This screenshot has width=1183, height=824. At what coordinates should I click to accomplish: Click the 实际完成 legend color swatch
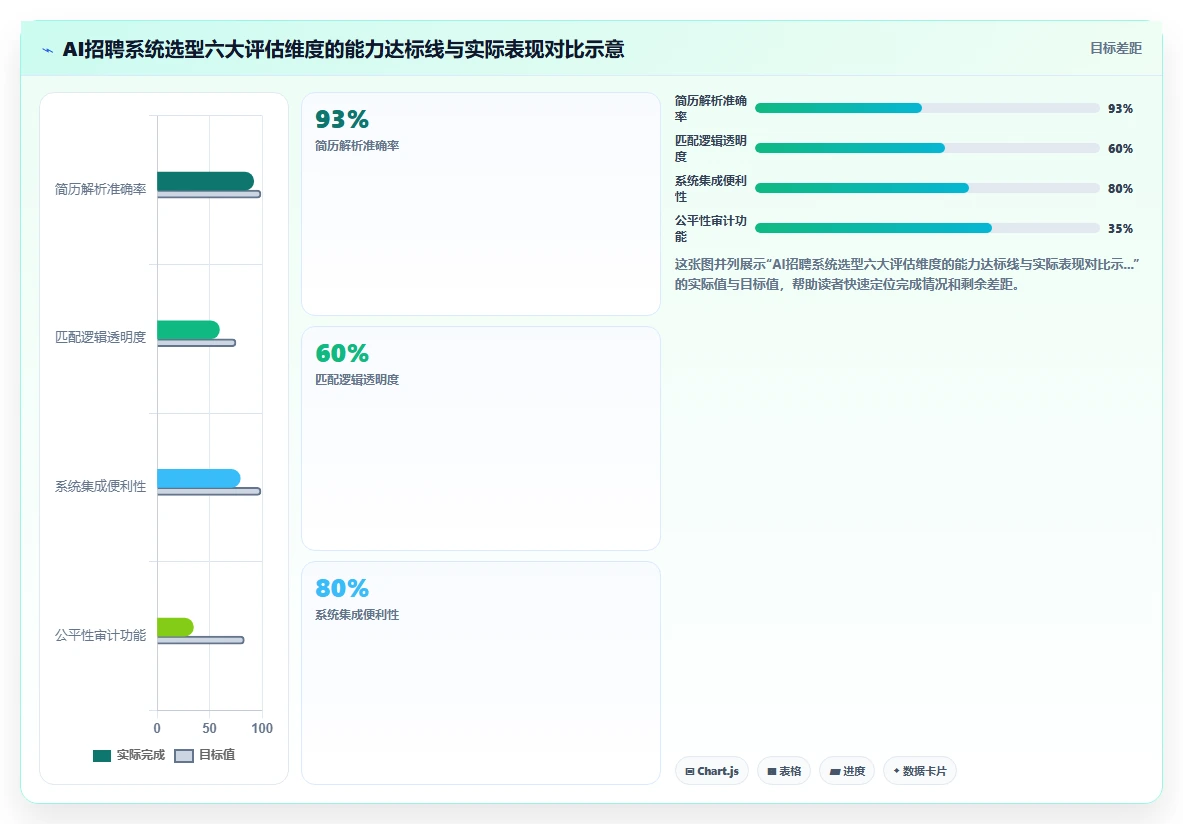pyautogui.click(x=102, y=756)
